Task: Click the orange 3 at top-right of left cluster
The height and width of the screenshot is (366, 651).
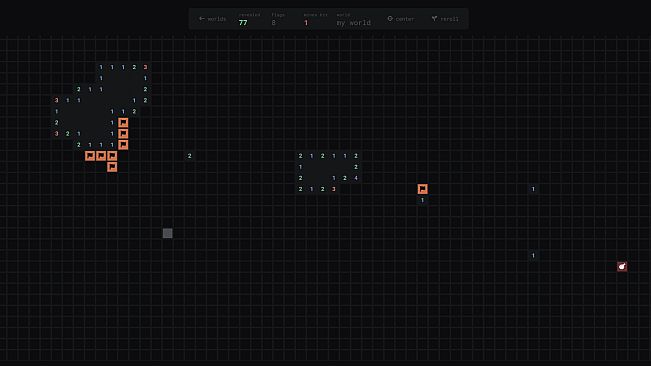Action: 145,67
